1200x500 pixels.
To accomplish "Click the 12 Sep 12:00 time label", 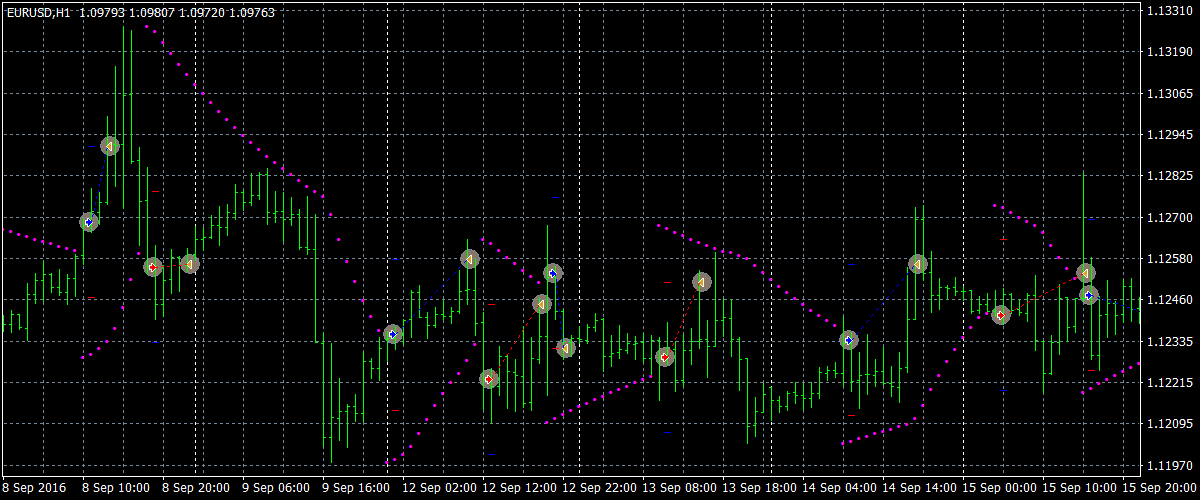I will coord(519,489).
